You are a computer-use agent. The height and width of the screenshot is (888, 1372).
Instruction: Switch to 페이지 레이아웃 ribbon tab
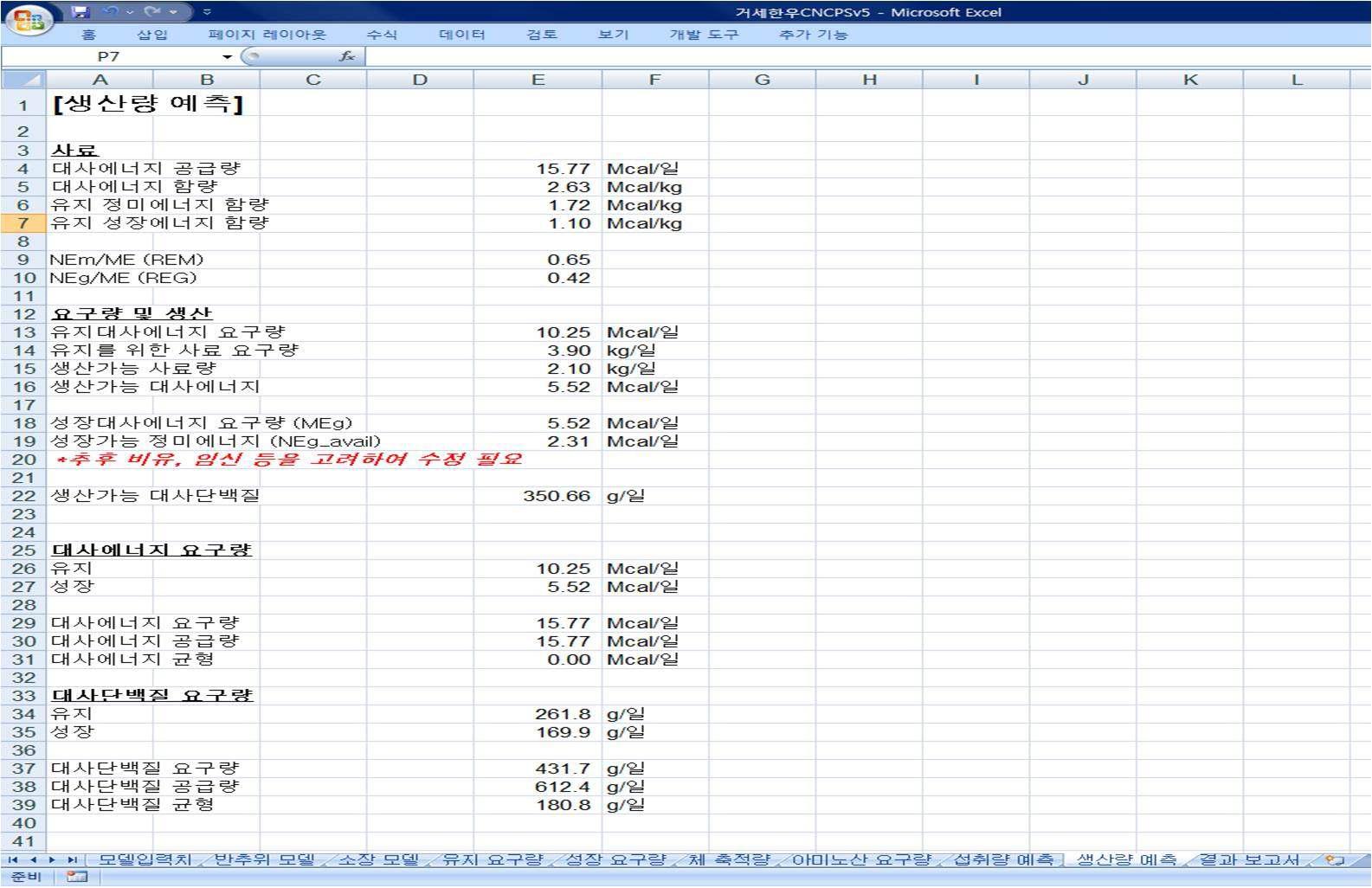[267, 35]
